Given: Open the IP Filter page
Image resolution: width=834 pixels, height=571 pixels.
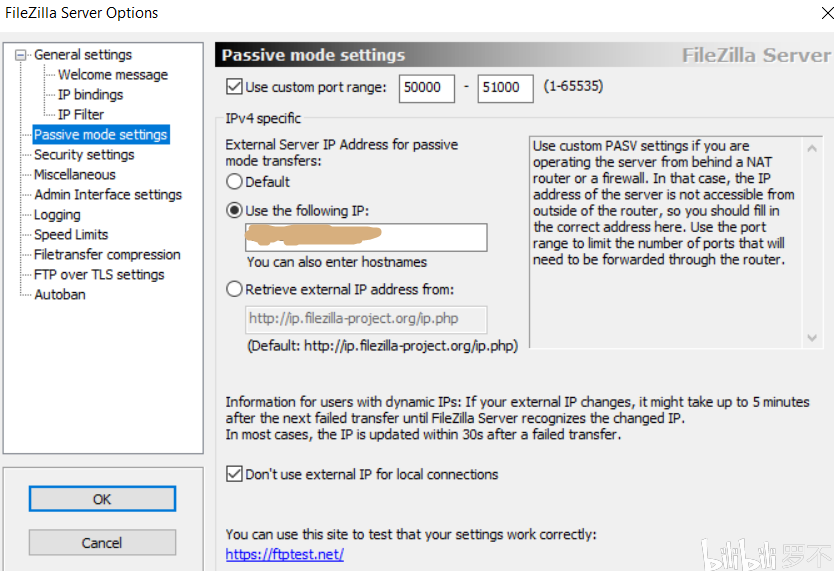Looking at the screenshot, I should pos(81,114).
